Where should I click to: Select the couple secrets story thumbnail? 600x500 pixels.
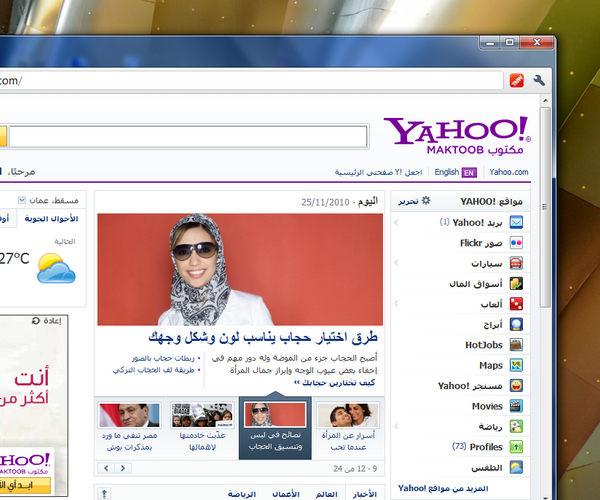click(348, 415)
